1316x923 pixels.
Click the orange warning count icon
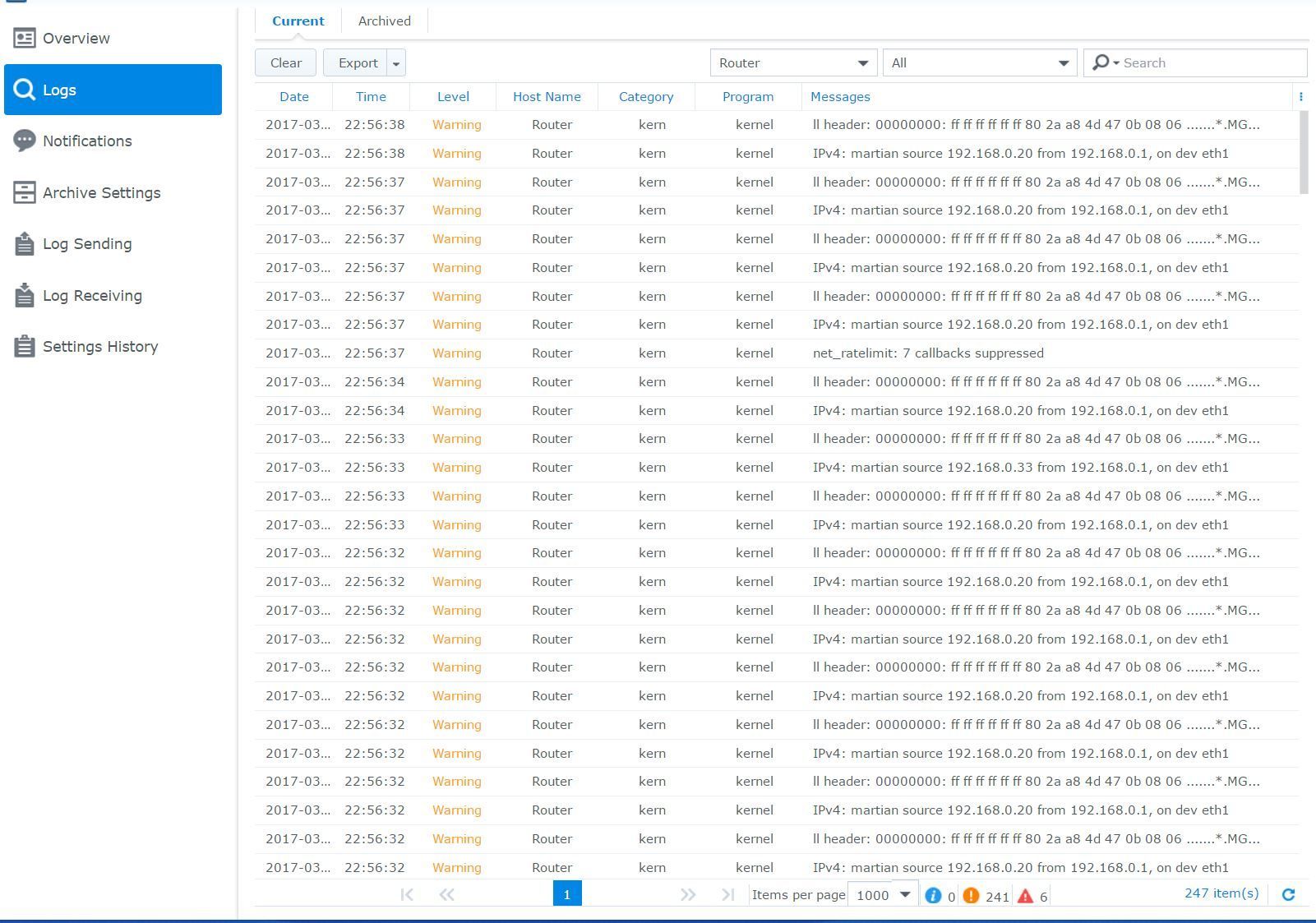click(971, 896)
